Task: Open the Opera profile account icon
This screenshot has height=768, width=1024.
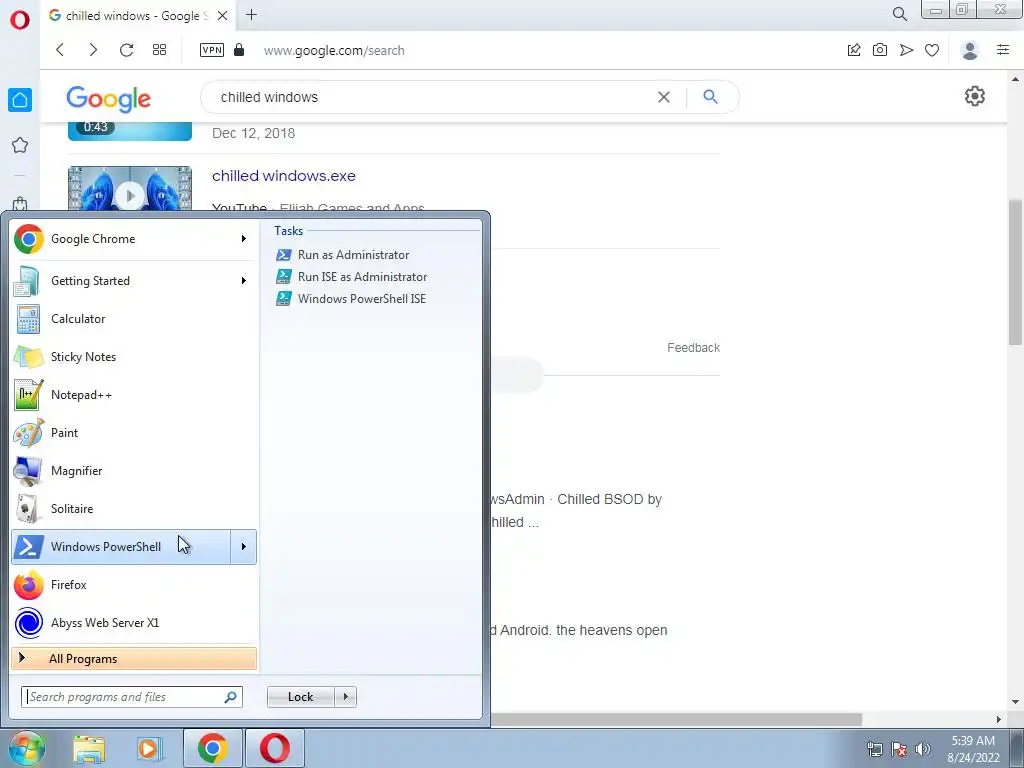Action: coord(970,50)
